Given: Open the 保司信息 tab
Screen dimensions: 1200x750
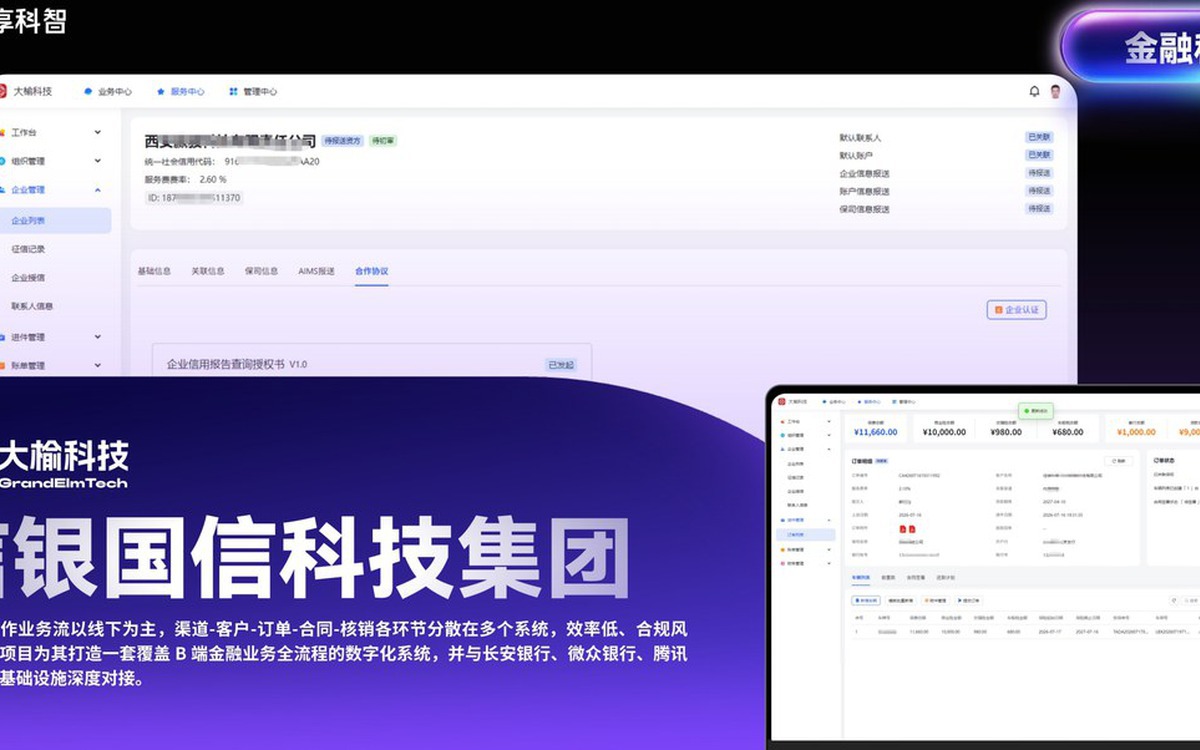Looking at the screenshot, I should pos(261,271).
